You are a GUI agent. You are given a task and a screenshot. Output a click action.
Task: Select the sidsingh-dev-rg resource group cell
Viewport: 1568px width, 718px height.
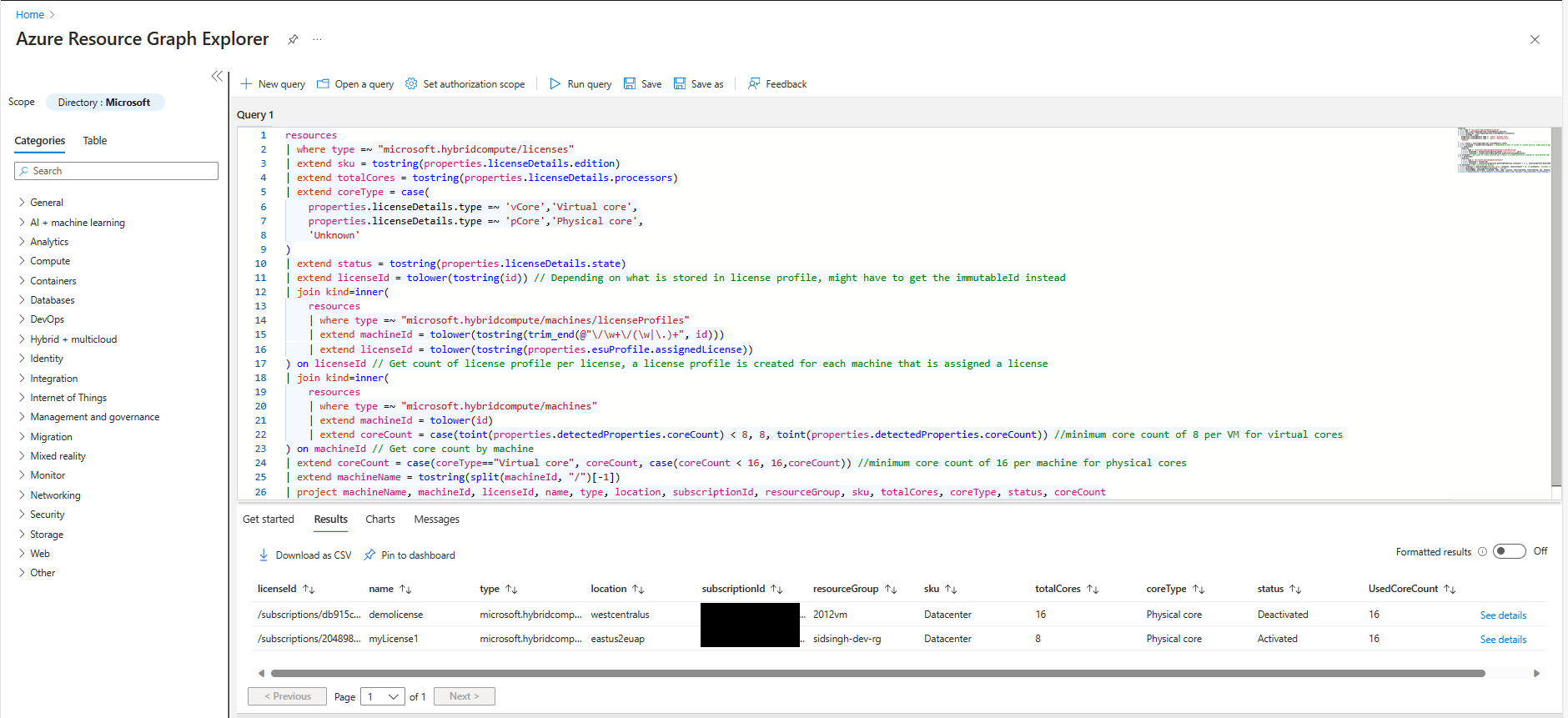point(847,639)
